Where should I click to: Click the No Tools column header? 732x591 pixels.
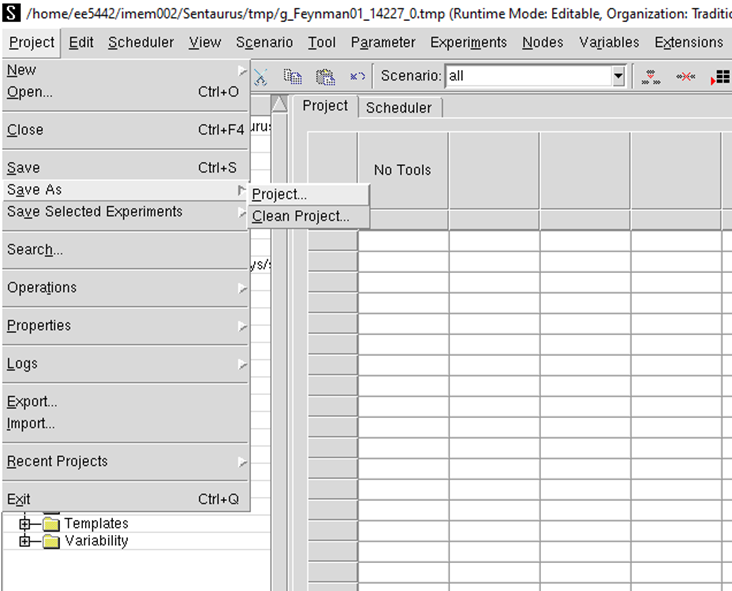[402, 170]
